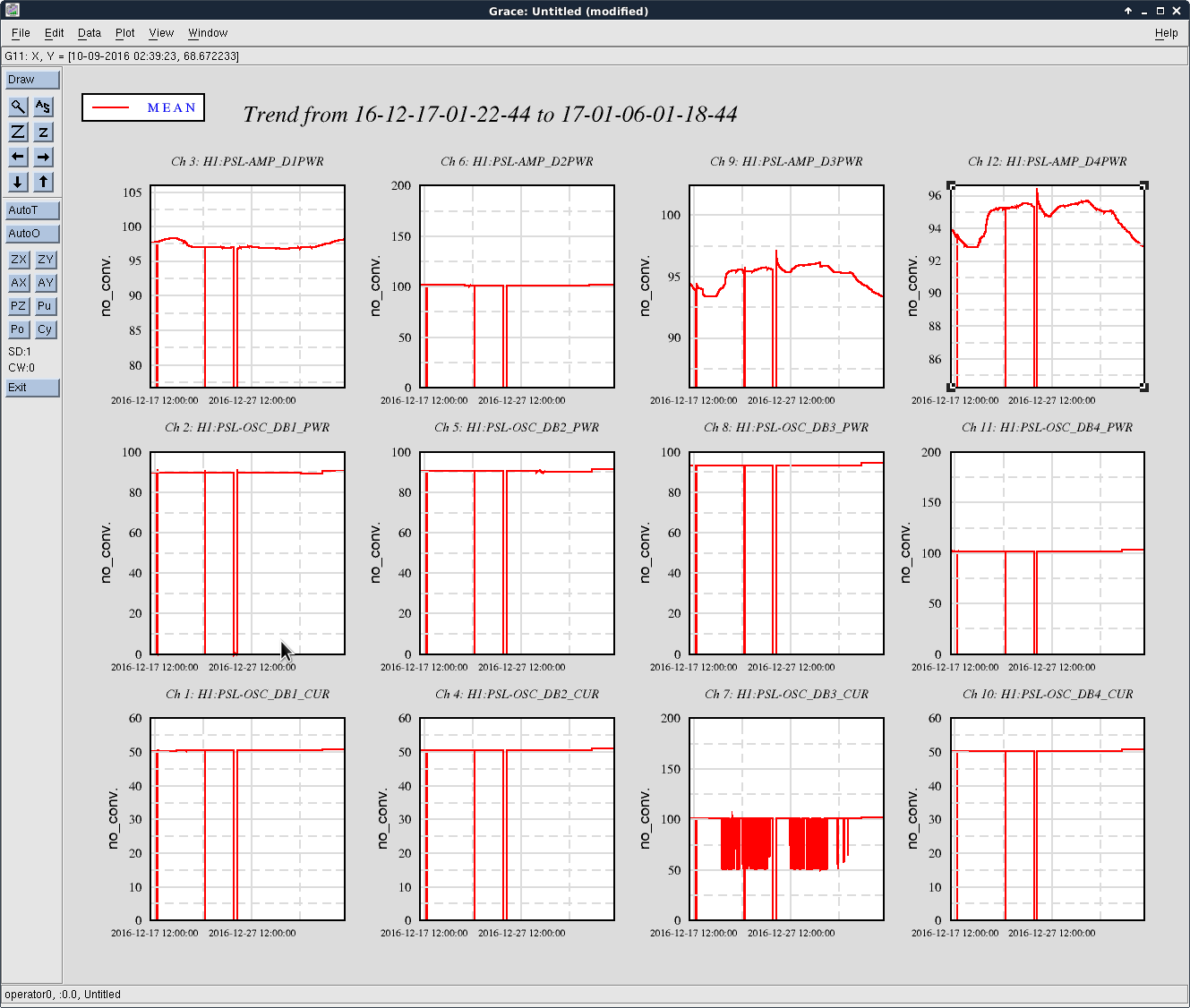Open the Data menu
This screenshot has width=1190, height=1008.
click(90, 33)
